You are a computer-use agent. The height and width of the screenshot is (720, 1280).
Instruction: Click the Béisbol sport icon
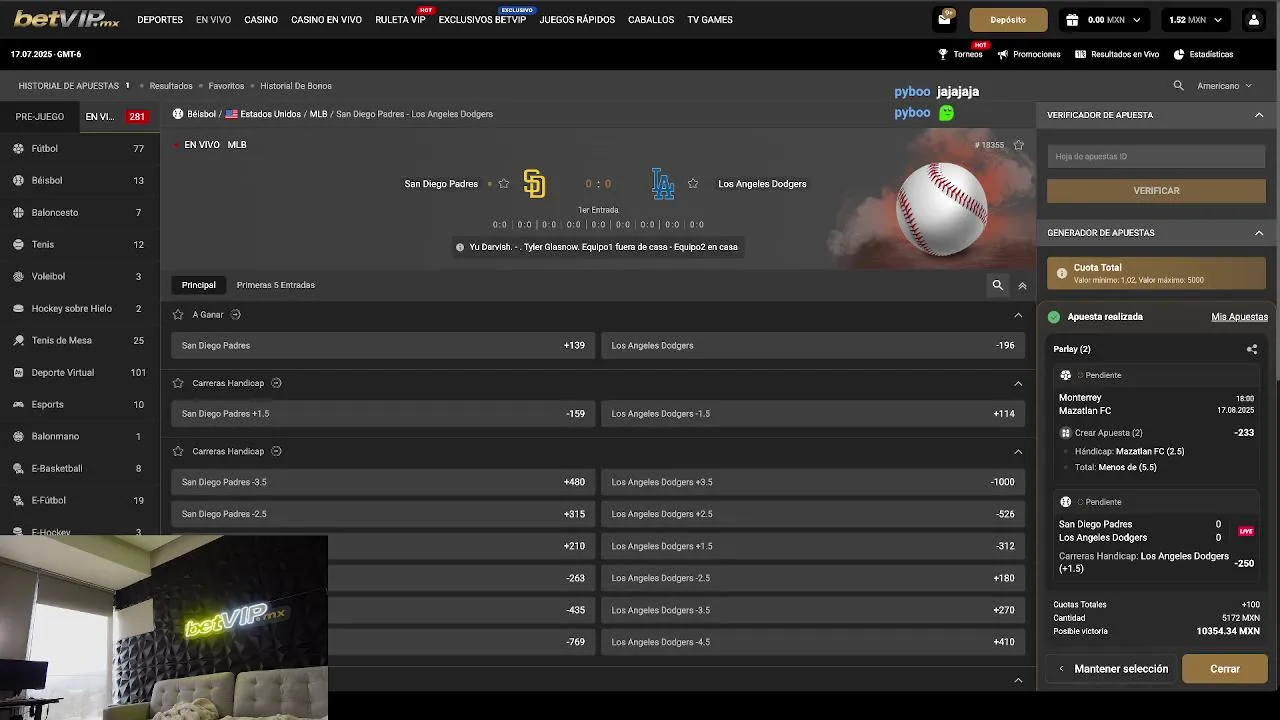point(19,180)
